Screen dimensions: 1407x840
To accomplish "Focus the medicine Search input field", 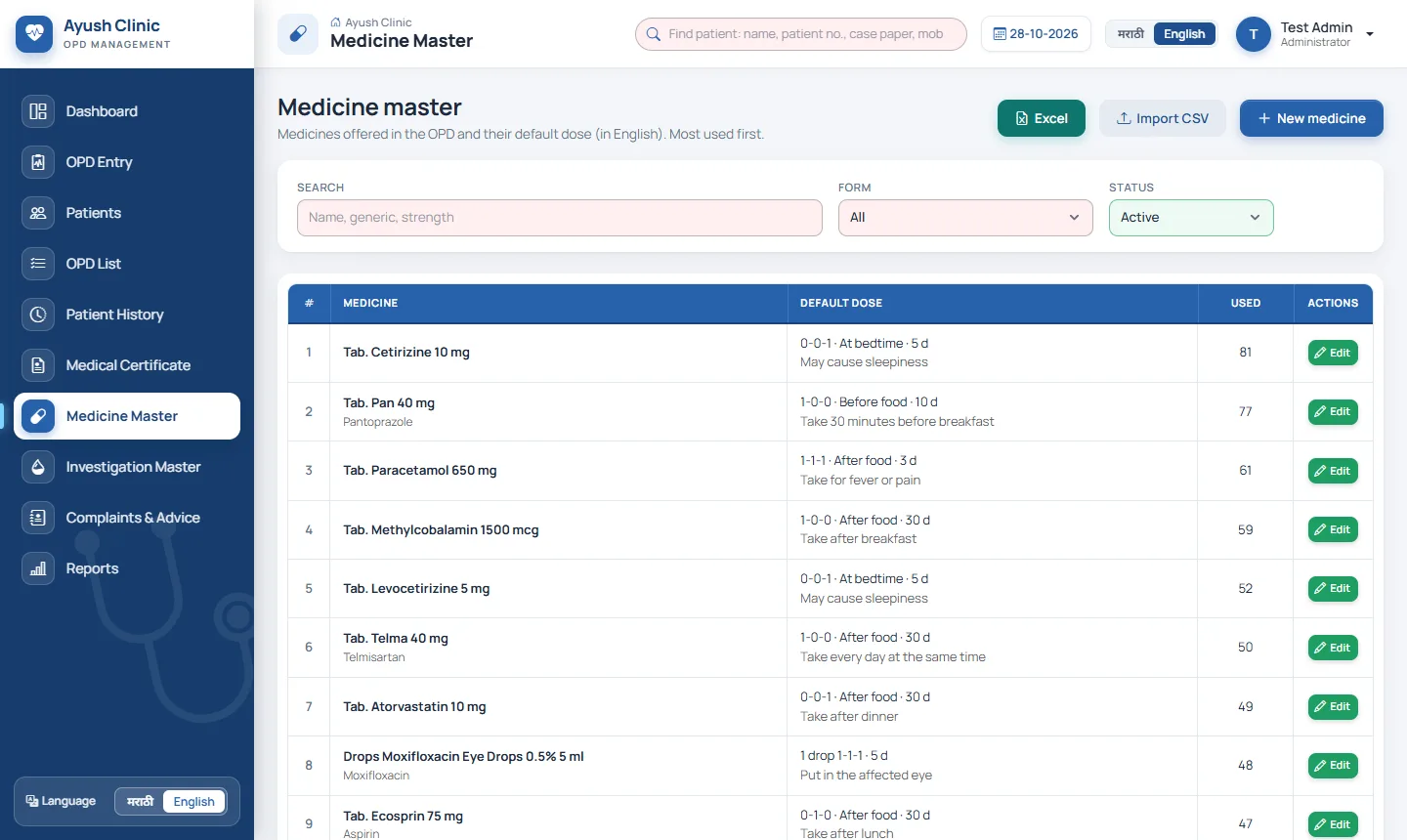I will pyautogui.click(x=560, y=218).
